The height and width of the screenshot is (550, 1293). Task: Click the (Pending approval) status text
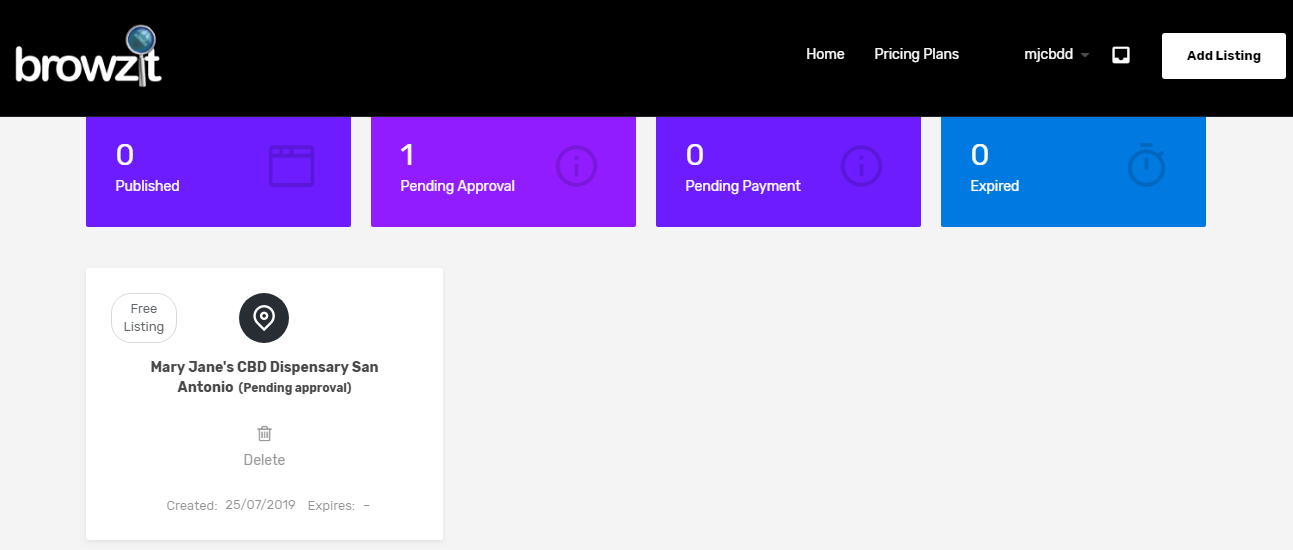[x=295, y=387]
